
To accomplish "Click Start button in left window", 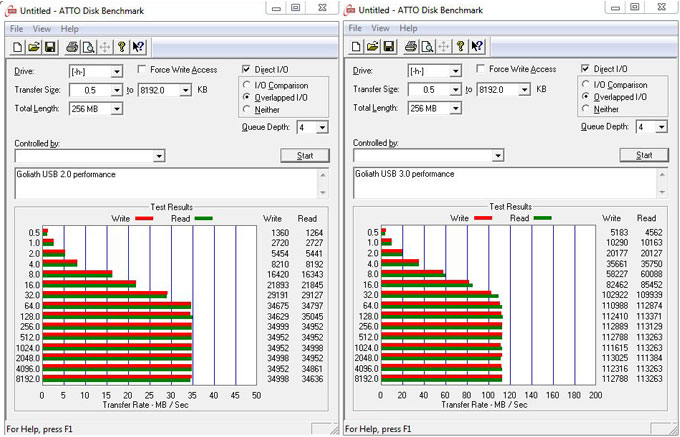I will point(305,156).
